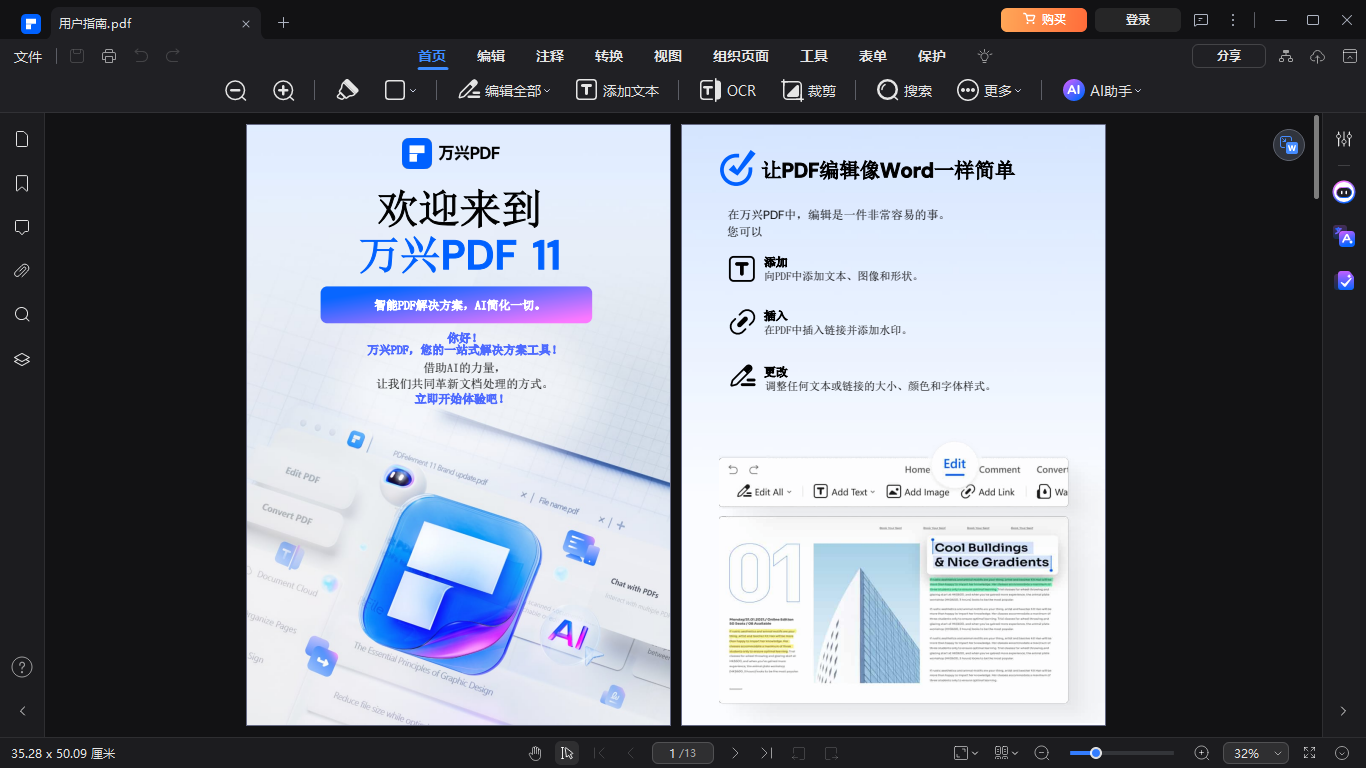Close the 用户指南.pdf tab
1366x768 pixels.
(246, 23)
